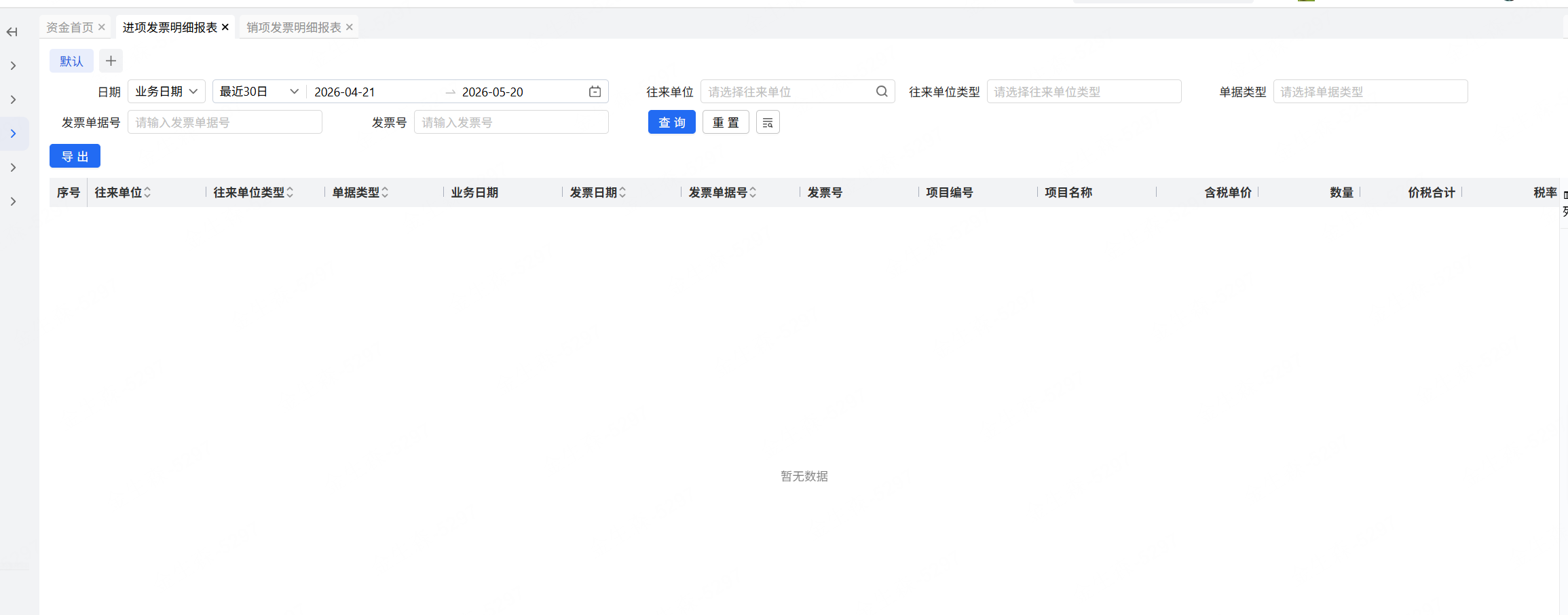Open the 业务日期 date type dropdown
This screenshot has width=1568, height=615.
pyautogui.click(x=166, y=92)
